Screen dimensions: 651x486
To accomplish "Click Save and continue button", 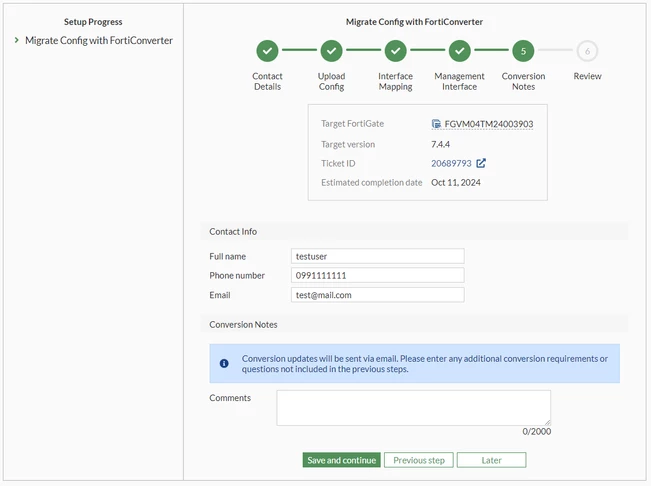I will point(342,460).
